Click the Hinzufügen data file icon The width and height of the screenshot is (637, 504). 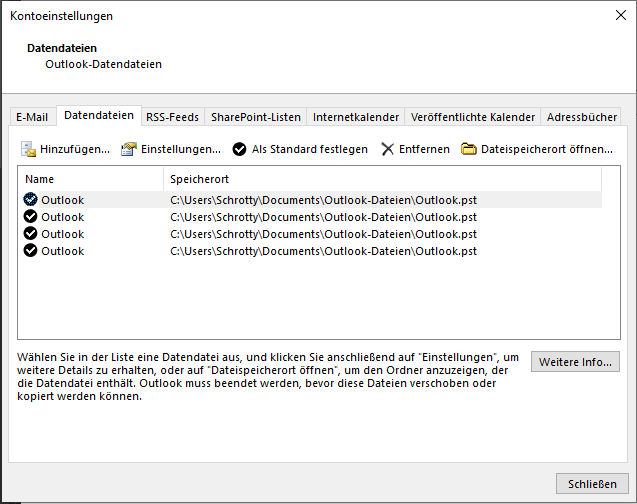[28, 149]
